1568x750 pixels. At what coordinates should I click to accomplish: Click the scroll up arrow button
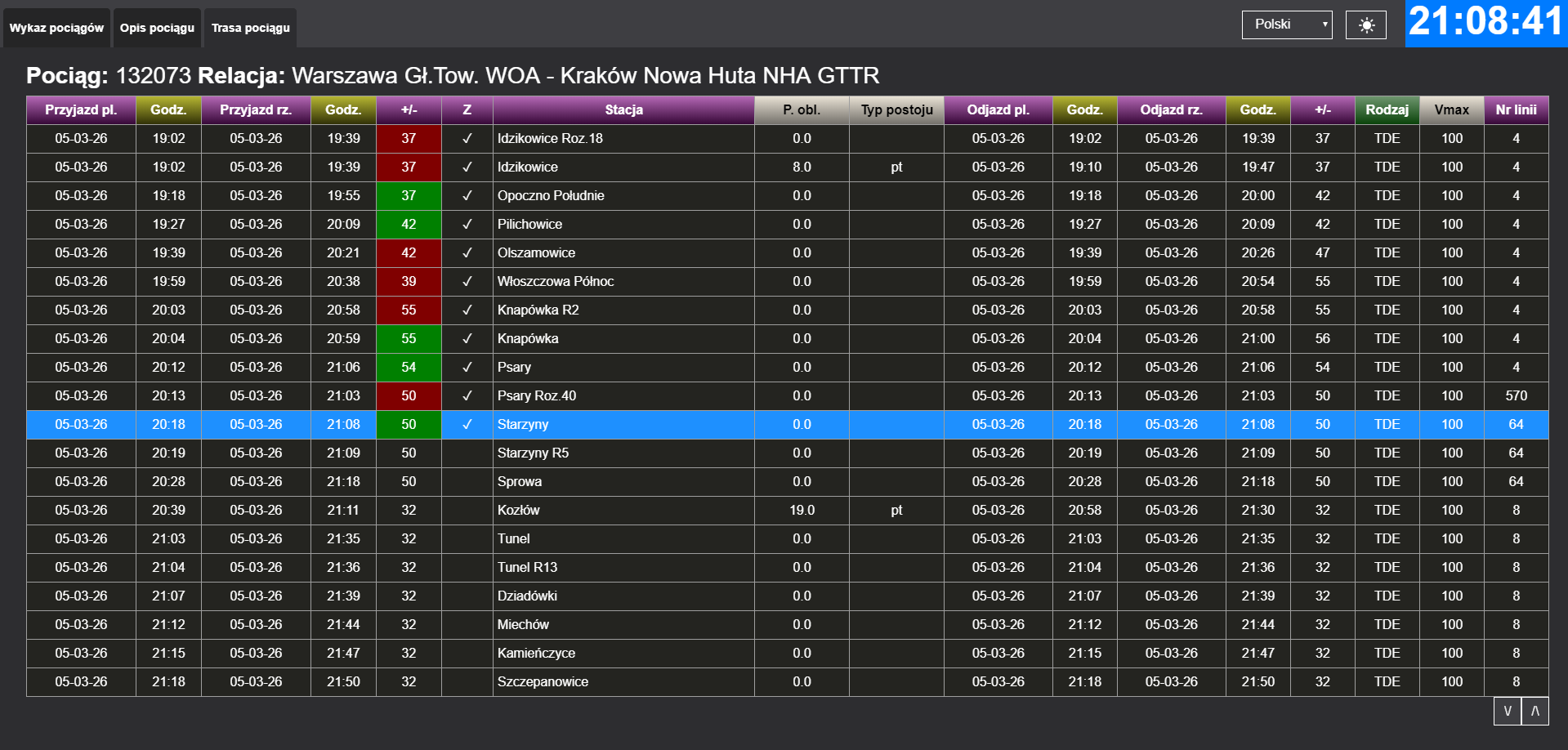(x=1535, y=711)
